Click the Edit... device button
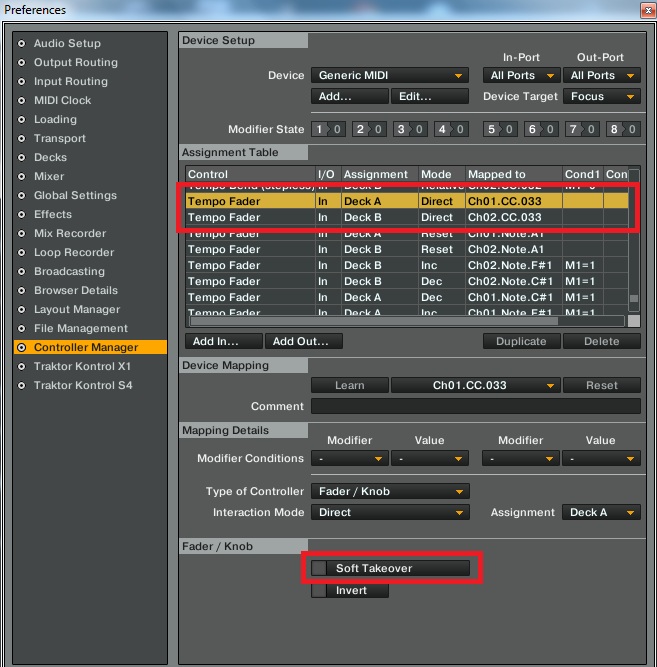The height and width of the screenshot is (667, 657). (430, 96)
